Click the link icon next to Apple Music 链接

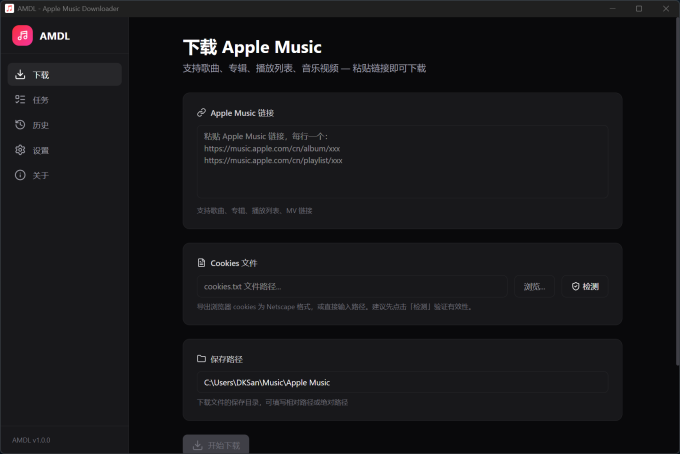[201, 113]
